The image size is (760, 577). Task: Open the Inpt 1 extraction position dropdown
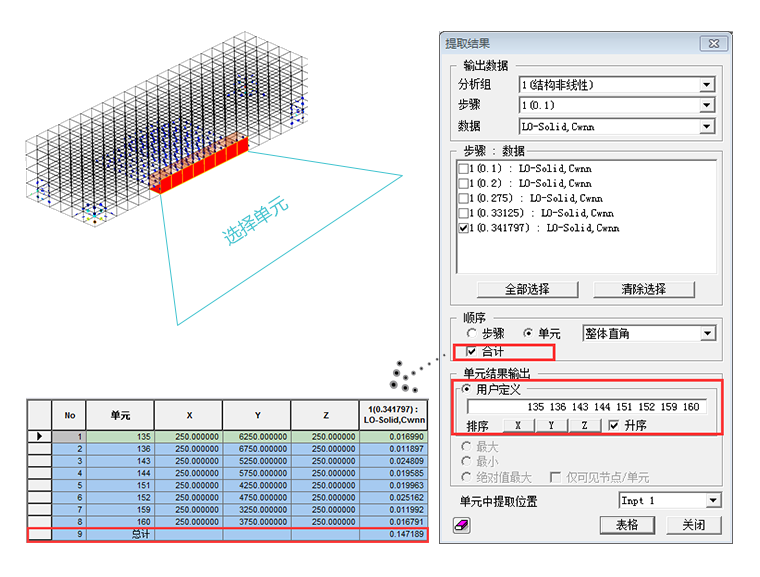tap(712, 500)
